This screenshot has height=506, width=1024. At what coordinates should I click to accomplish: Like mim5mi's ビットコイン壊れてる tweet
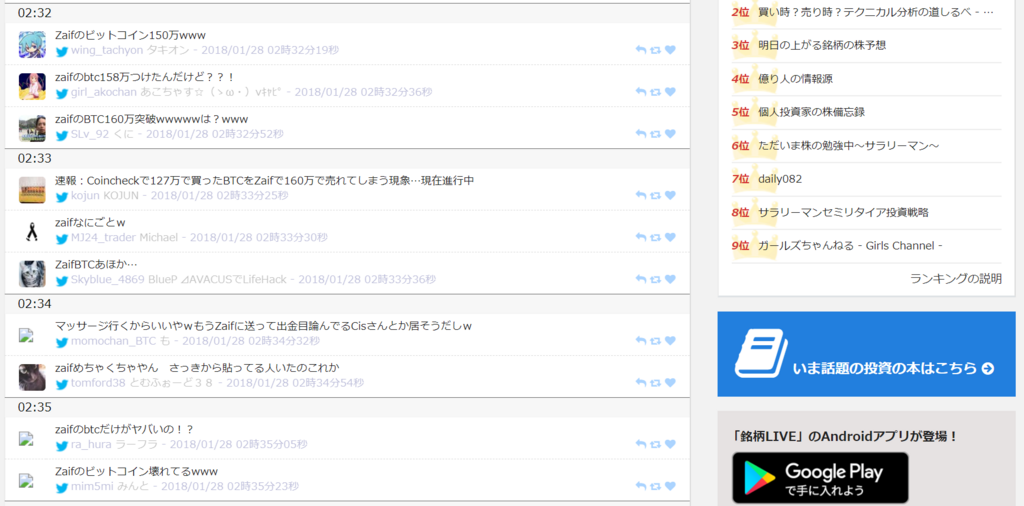669,486
